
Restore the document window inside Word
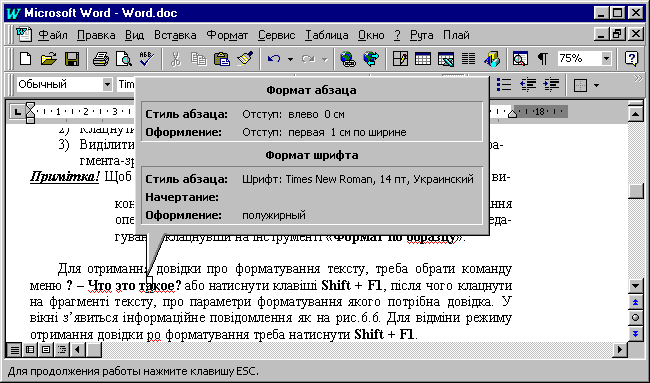pyautogui.click(x=617, y=34)
